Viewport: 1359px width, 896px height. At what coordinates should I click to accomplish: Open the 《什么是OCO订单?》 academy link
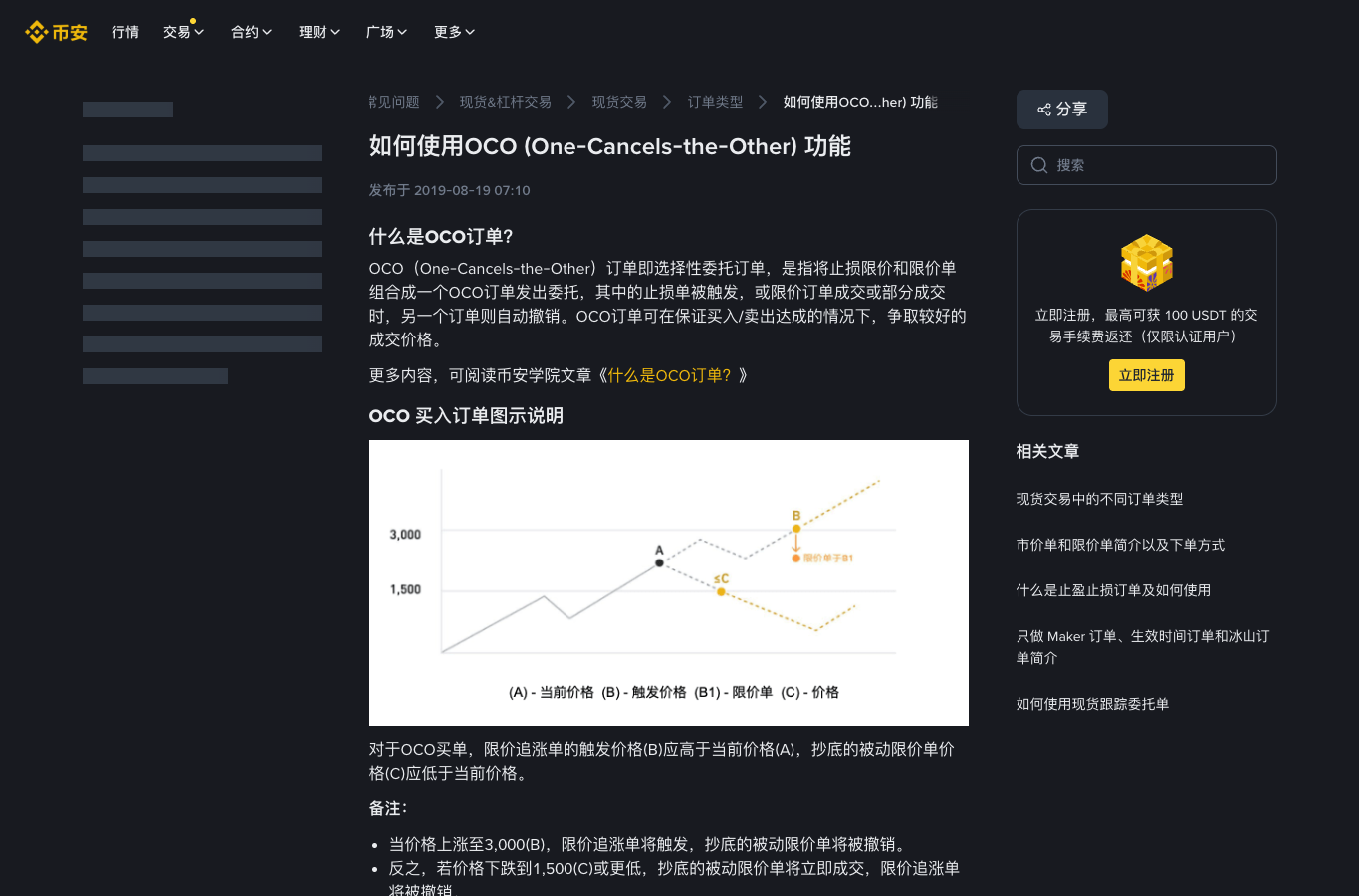669,375
